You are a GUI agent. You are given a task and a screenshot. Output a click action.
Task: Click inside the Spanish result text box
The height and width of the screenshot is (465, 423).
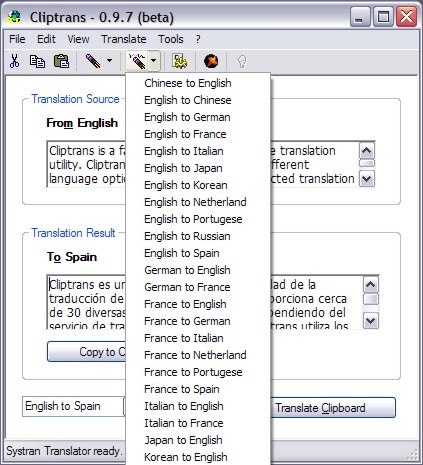pyautogui.click(x=86, y=302)
